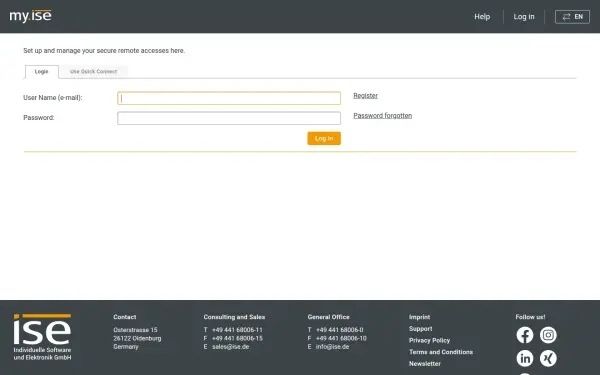This screenshot has height=375, width=600.
Task: Switch to the Use Quick Connect tab
Action: tap(93, 72)
